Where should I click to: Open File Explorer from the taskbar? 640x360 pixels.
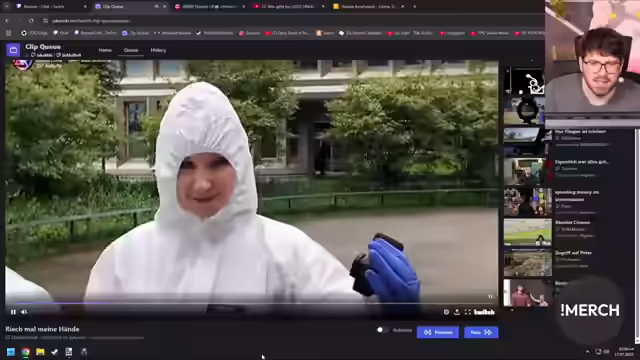tap(40, 352)
